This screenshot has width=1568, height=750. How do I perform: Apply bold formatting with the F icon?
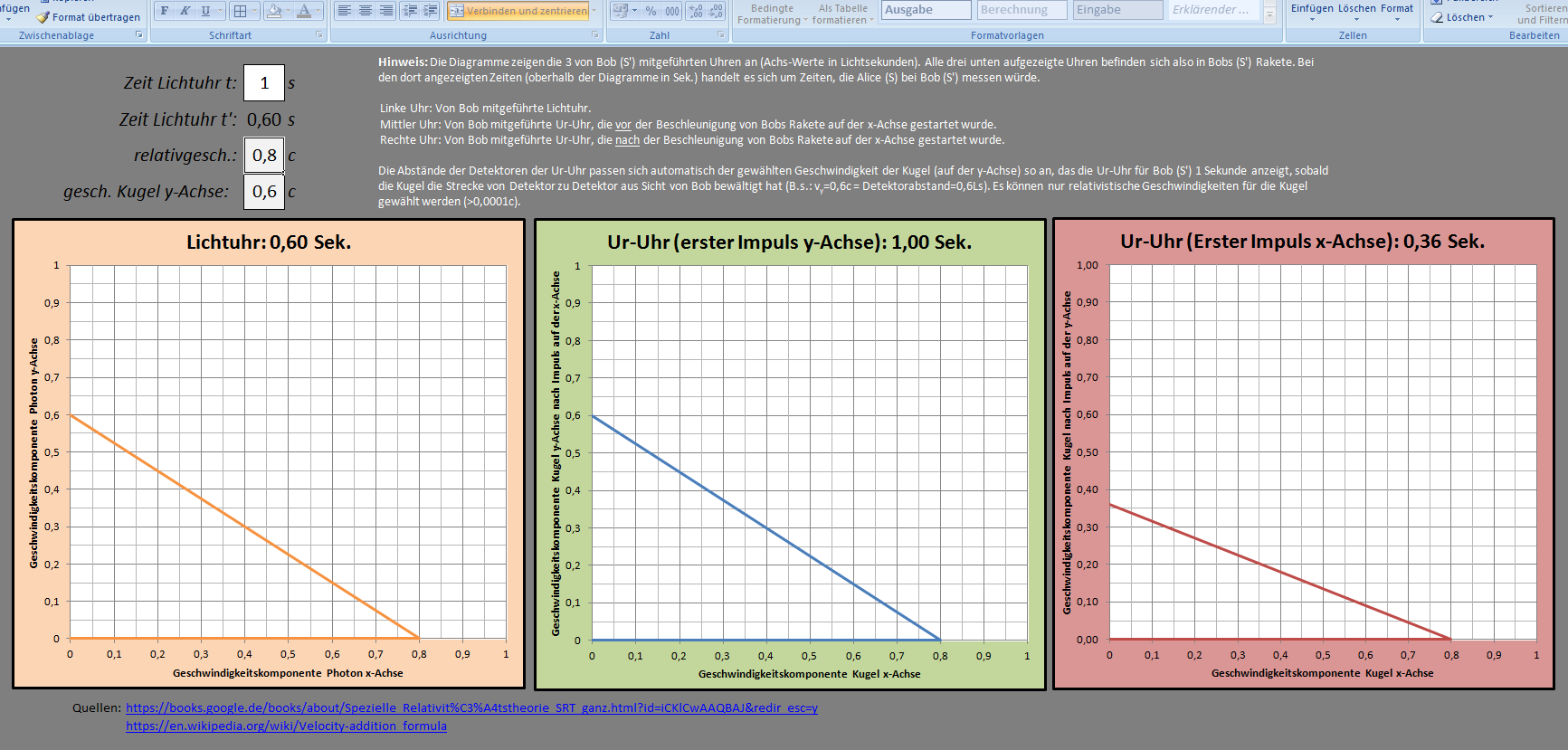[165, 11]
